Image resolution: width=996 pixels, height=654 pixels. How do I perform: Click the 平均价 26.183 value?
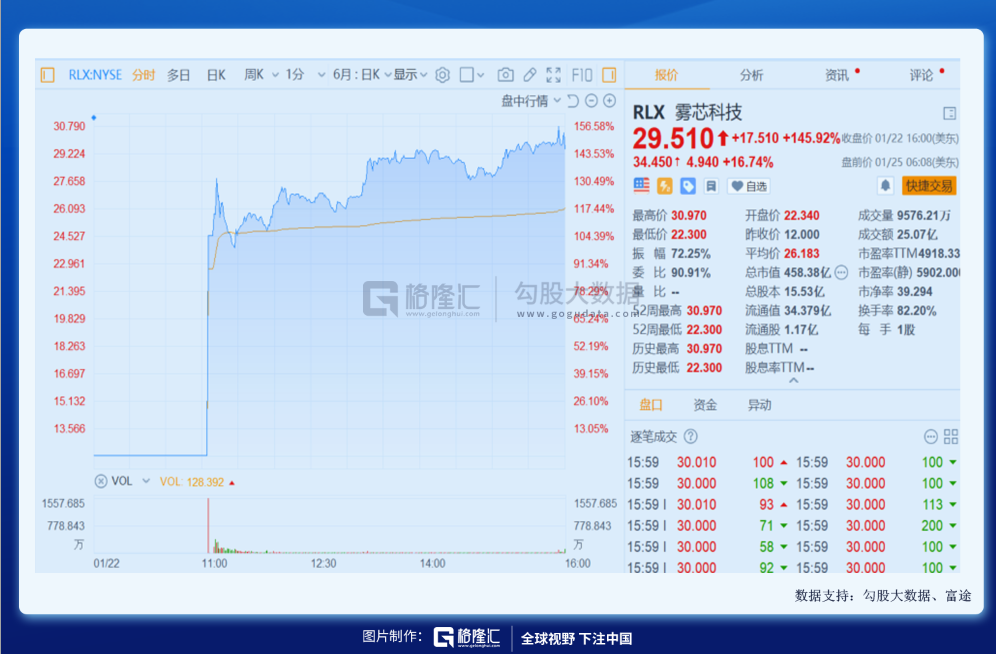[x=801, y=253]
